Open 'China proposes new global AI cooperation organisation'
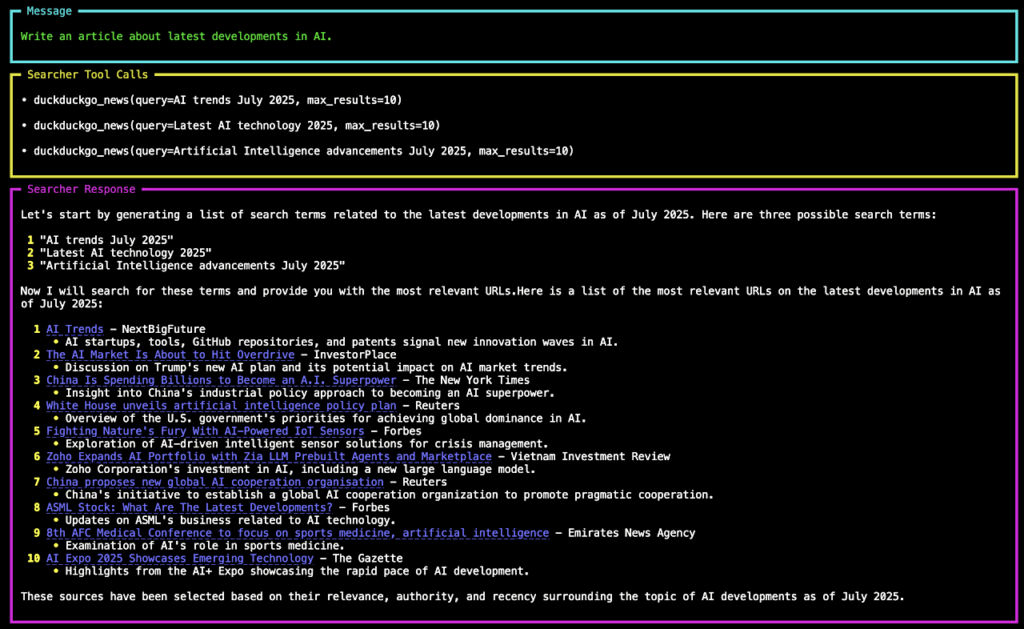Image resolution: width=1024 pixels, height=629 pixels. click(x=215, y=482)
